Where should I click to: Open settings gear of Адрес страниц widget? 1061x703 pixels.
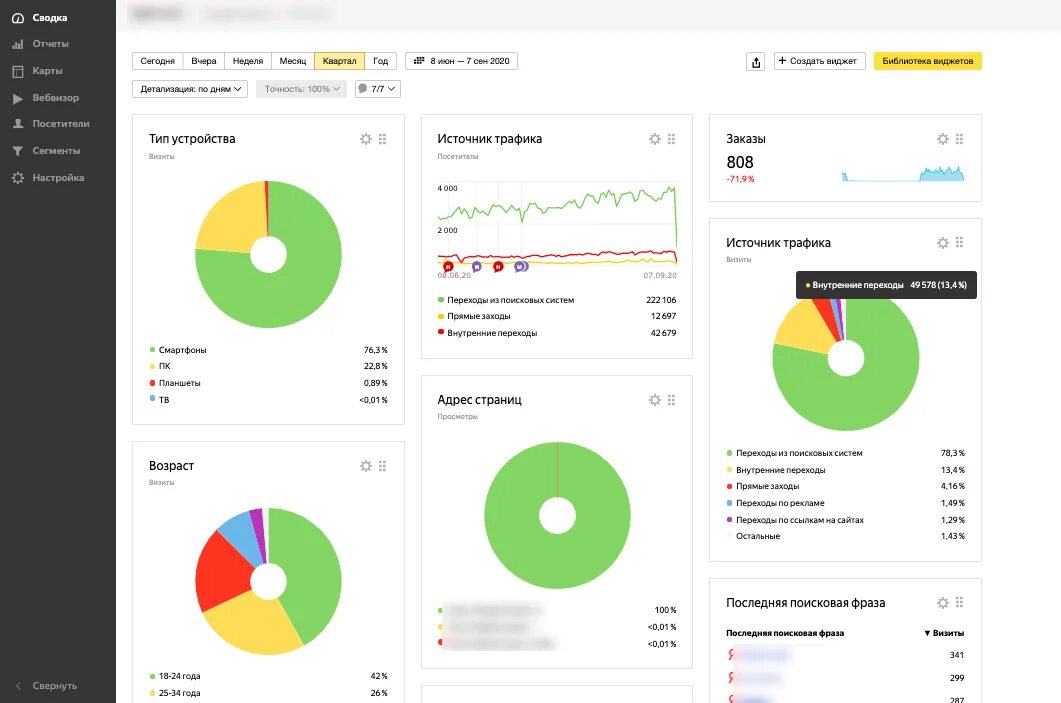pyautogui.click(x=655, y=400)
